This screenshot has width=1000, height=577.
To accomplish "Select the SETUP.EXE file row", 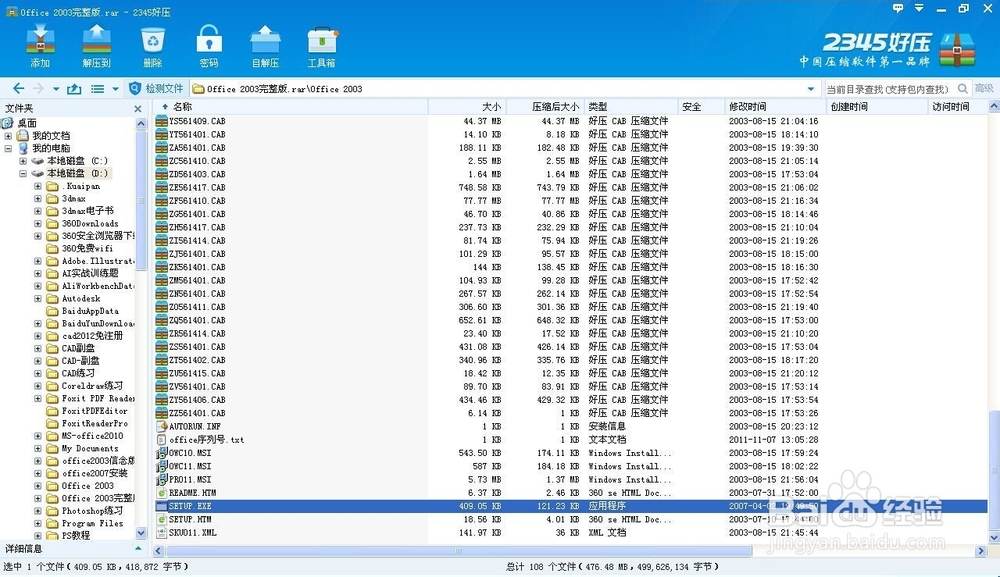I will (x=571, y=506).
